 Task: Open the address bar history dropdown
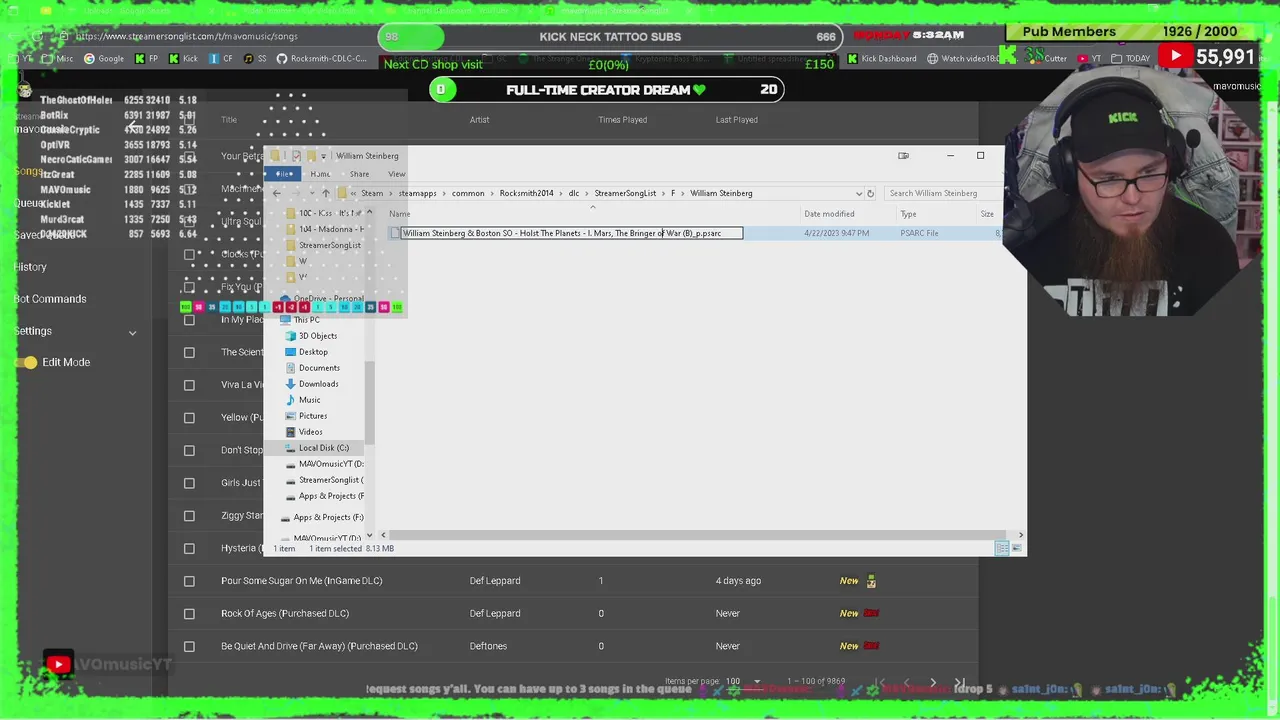tap(858, 193)
